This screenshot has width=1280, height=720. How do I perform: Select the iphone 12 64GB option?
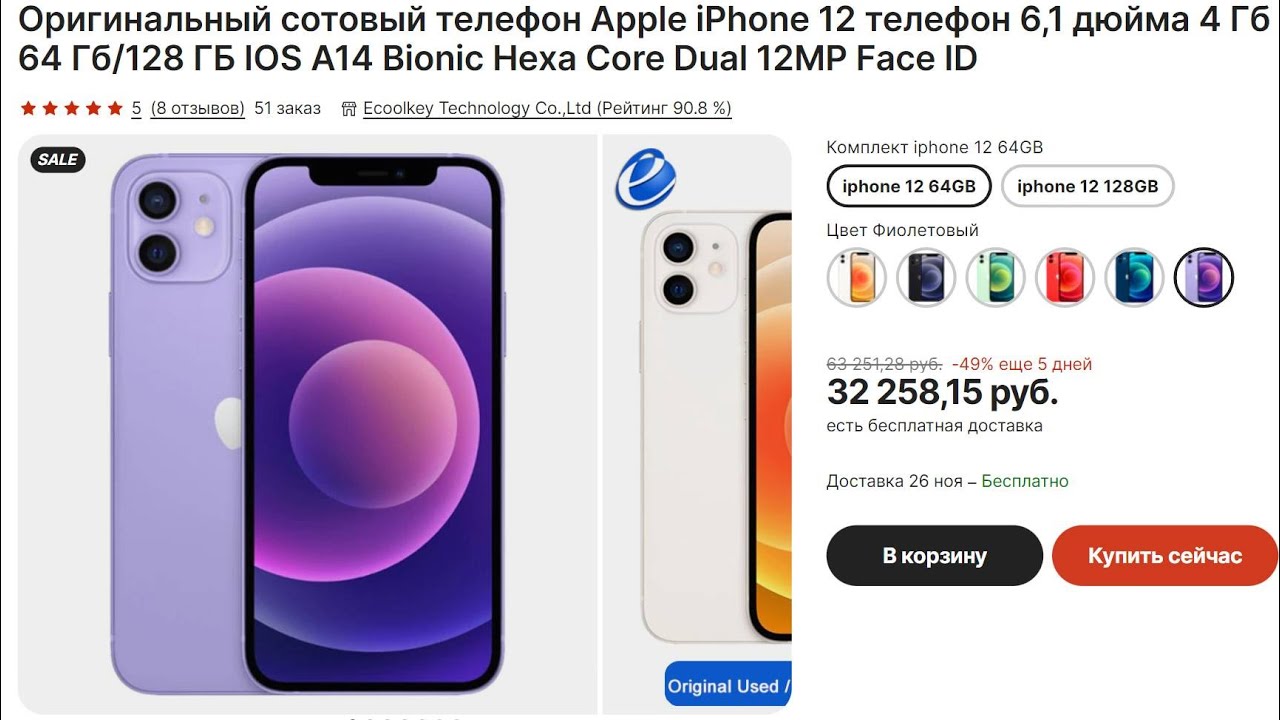point(908,186)
